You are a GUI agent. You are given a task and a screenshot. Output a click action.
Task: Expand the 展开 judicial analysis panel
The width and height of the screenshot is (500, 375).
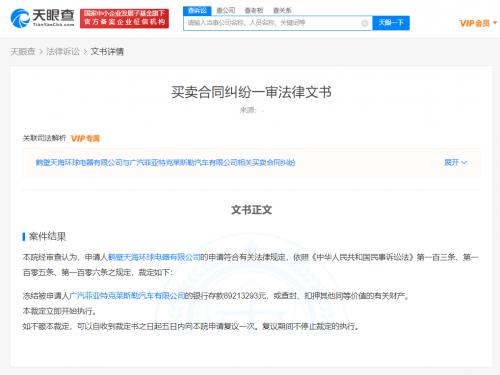[455, 163]
